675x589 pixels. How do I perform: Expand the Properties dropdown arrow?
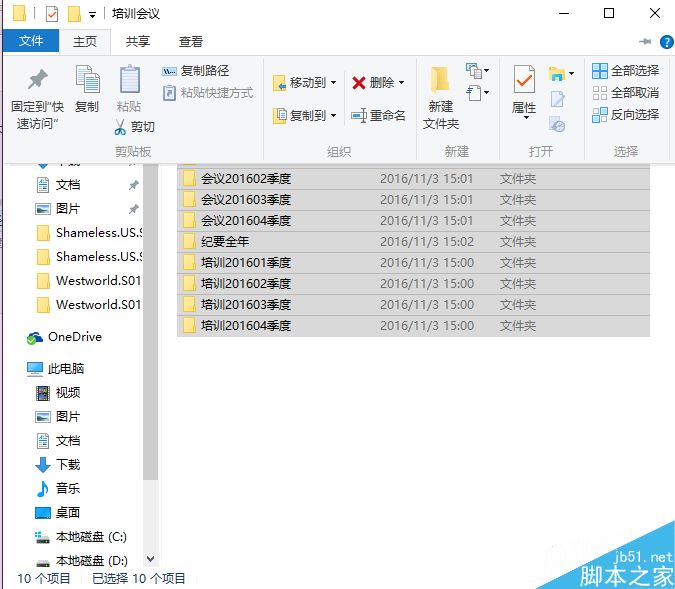(x=526, y=118)
